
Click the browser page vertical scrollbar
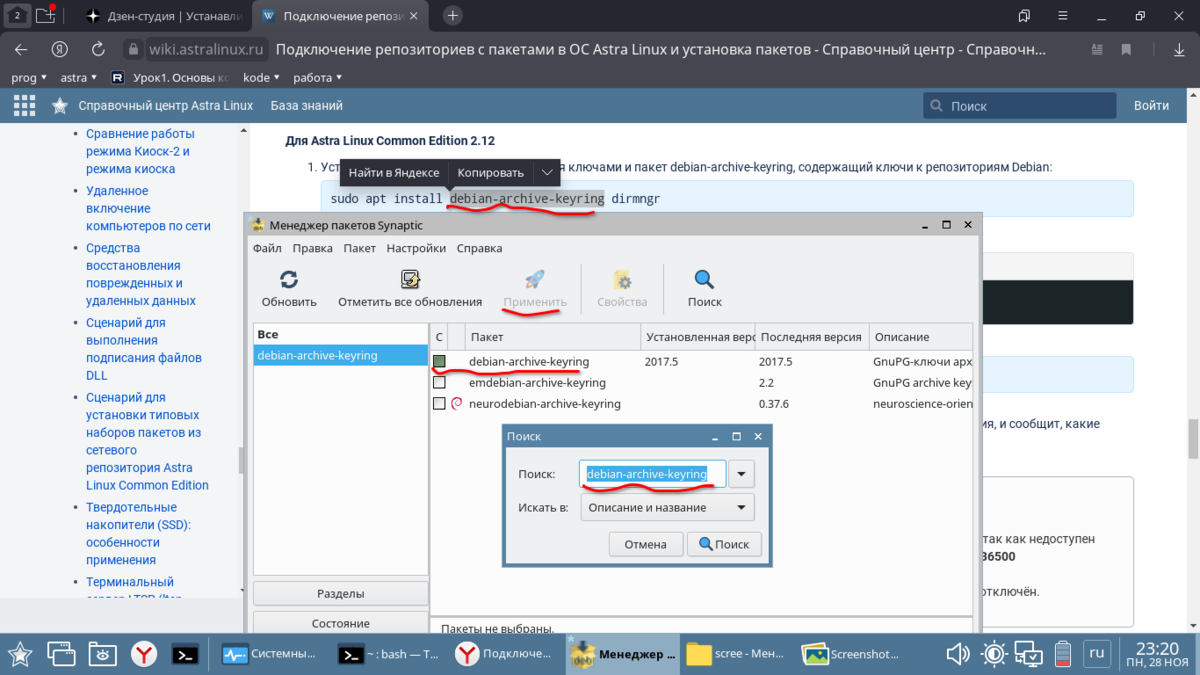1192,437
